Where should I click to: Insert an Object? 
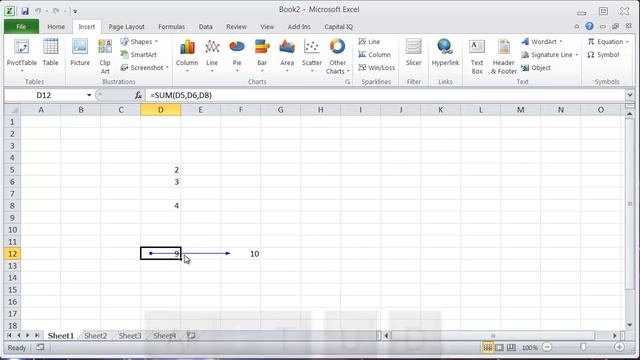(536, 68)
